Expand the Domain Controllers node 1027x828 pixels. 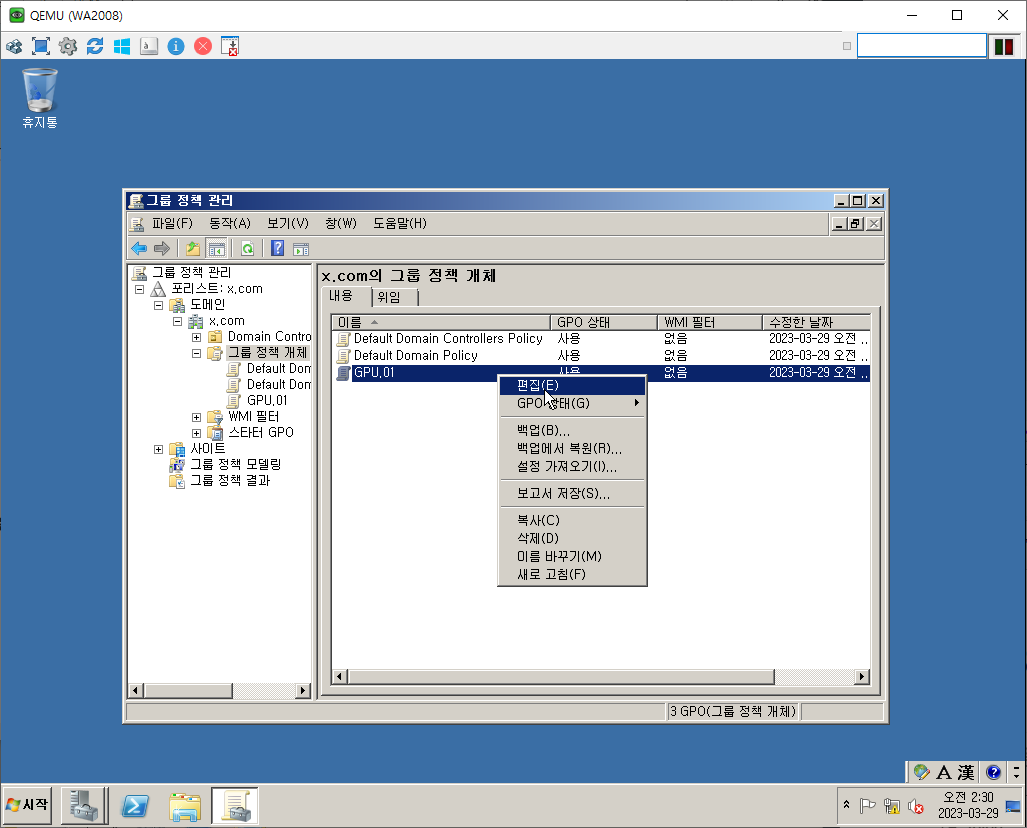pyautogui.click(x=196, y=337)
